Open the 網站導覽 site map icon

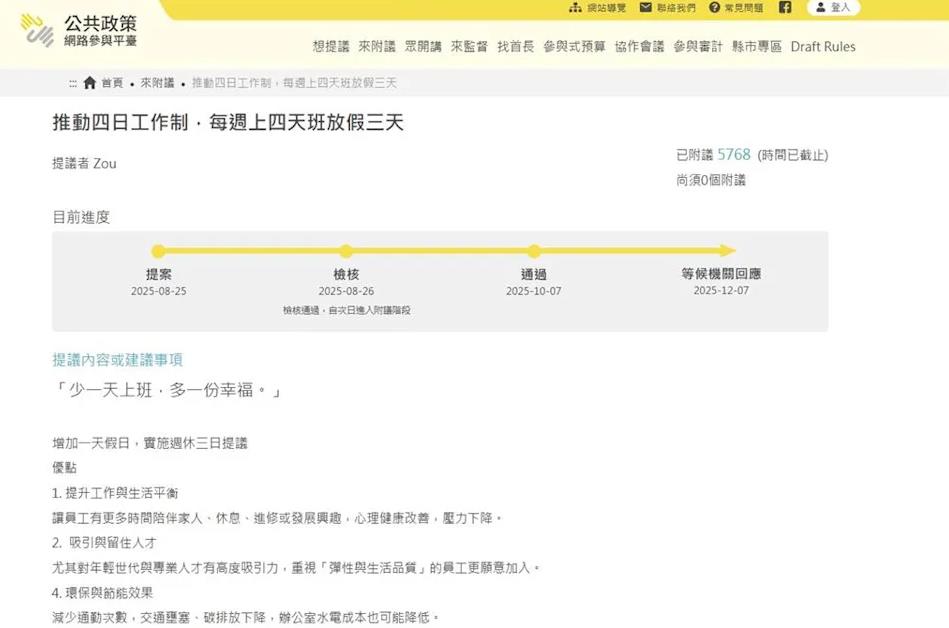click(x=577, y=8)
